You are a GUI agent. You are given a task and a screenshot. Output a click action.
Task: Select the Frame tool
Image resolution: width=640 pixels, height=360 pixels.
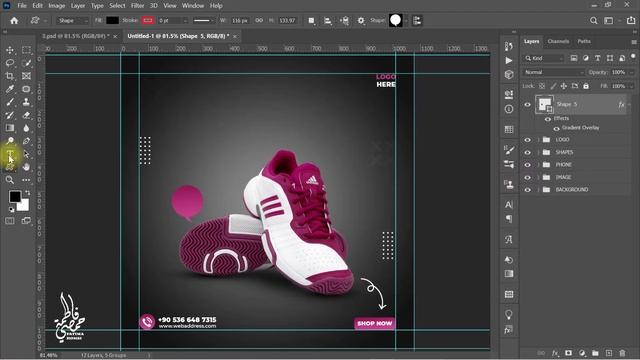click(x=26, y=76)
